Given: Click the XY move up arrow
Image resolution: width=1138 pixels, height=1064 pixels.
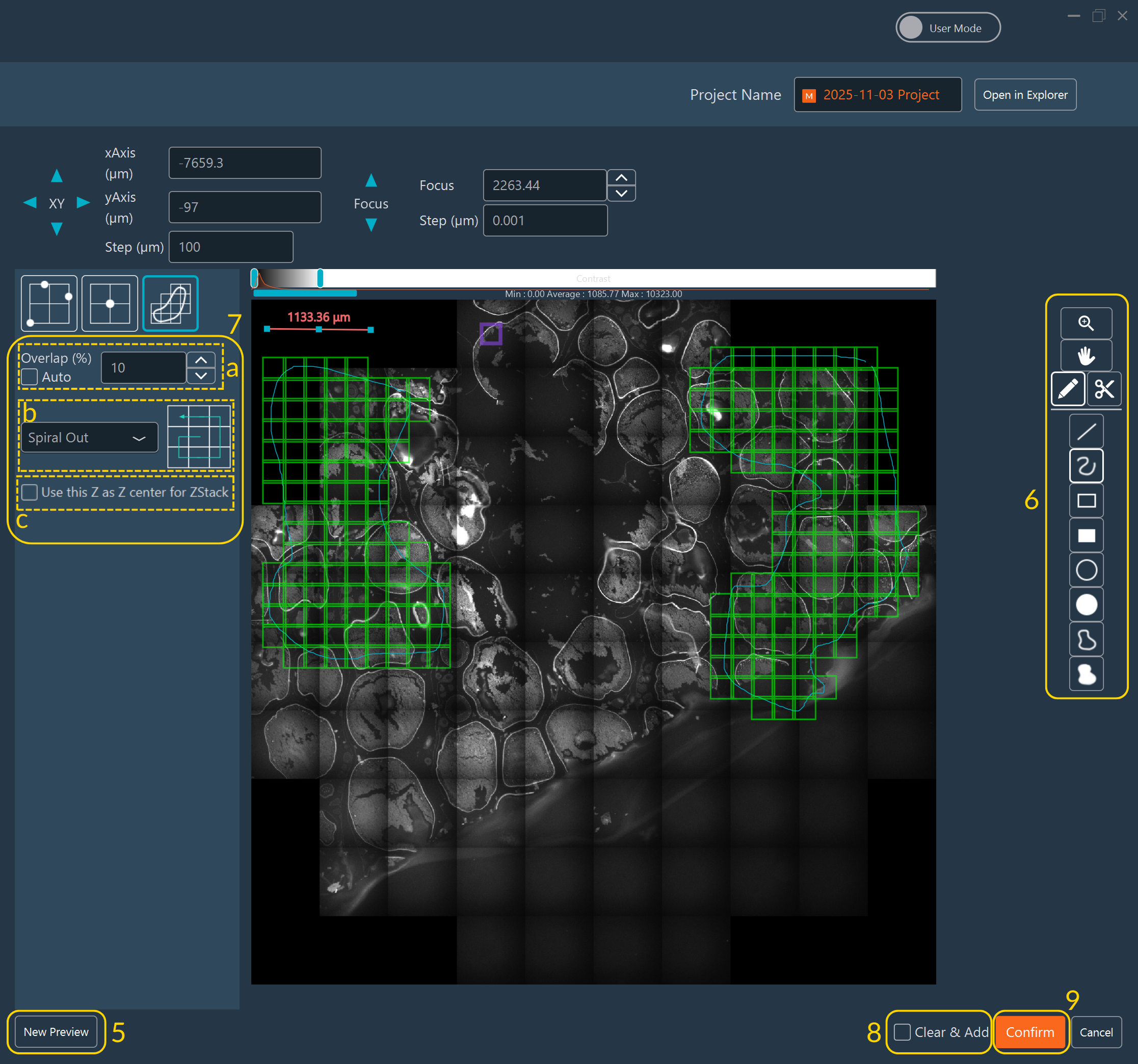Looking at the screenshot, I should pos(57,176).
